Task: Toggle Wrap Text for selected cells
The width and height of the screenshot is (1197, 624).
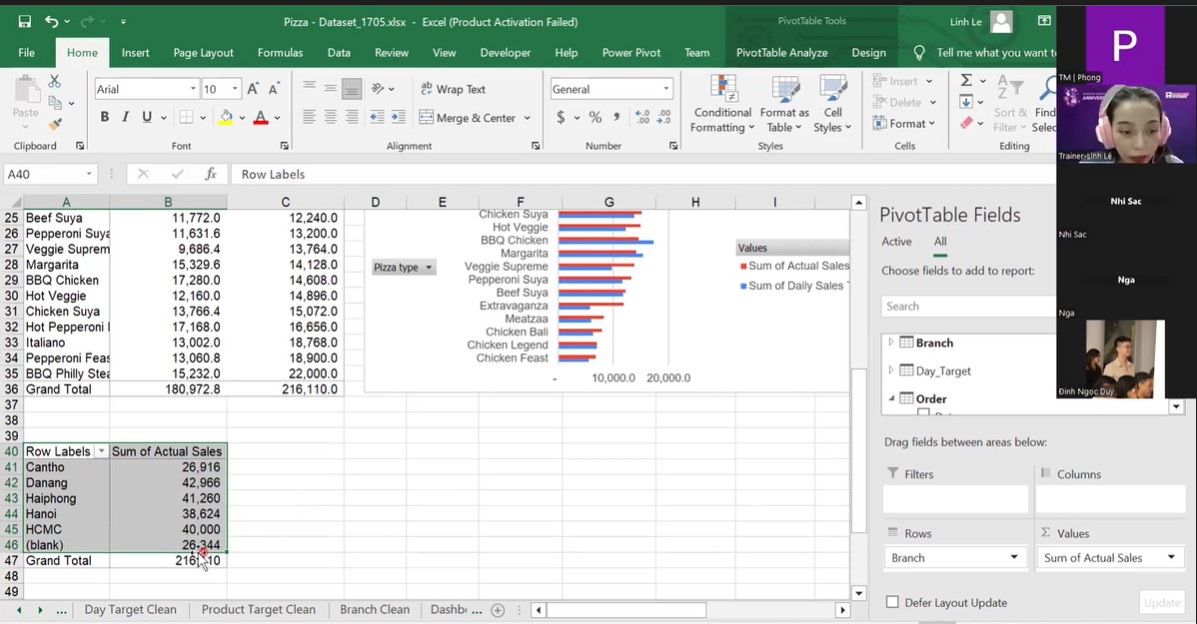Action: click(x=453, y=89)
